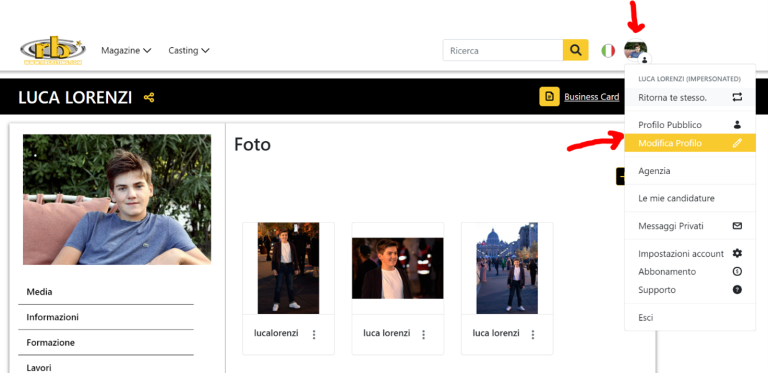Screen dimensions: 768x373
Task: Click the share icon beside LUCA LORENZI
Action: pyautogui.click(x=149, y=97)
